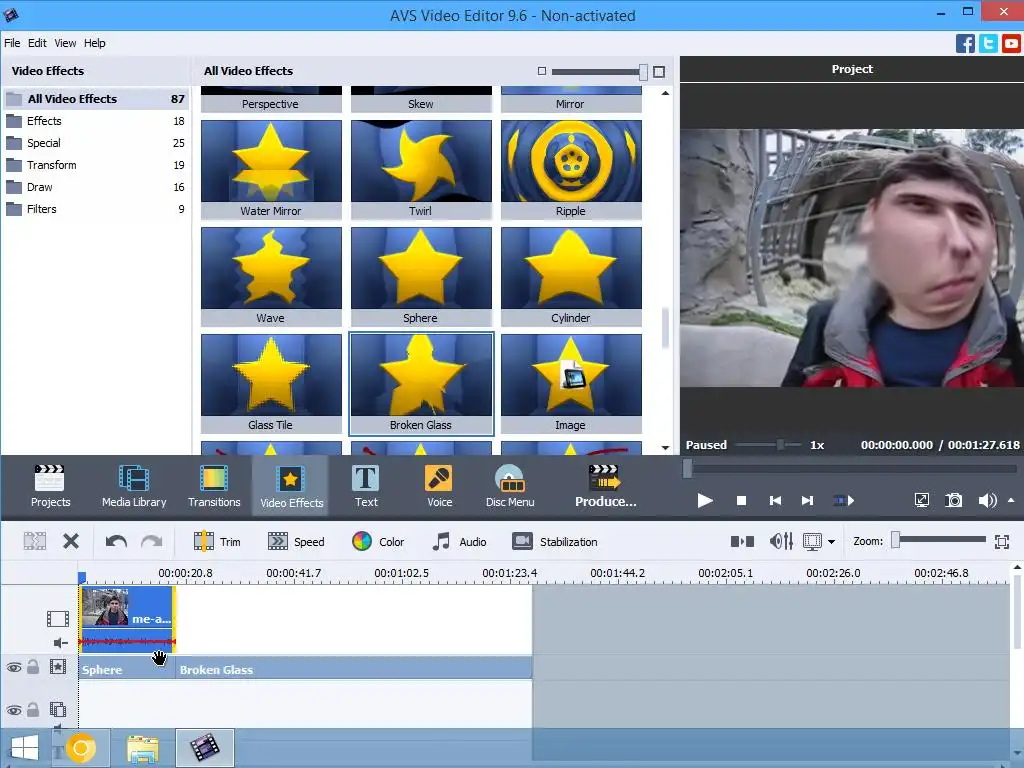
Task: Open the Stabilization tool
Action: tap(555, 541)
